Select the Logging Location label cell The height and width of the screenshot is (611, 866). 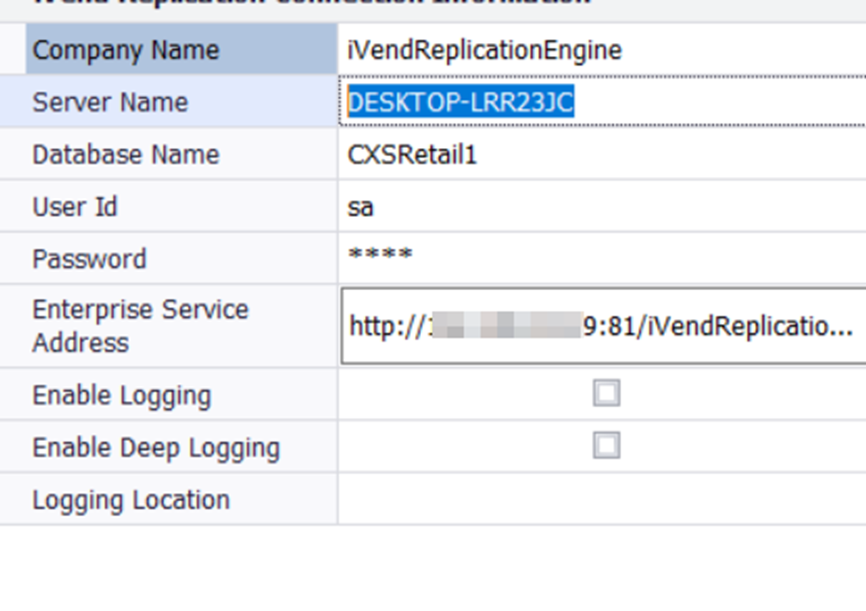(x=168, y=499)
